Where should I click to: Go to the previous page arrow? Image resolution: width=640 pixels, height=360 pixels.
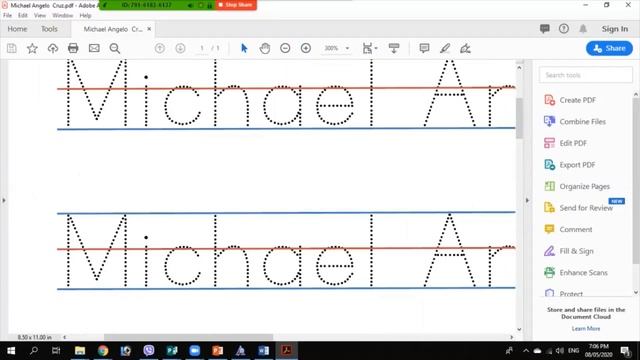tap(160, 48)
